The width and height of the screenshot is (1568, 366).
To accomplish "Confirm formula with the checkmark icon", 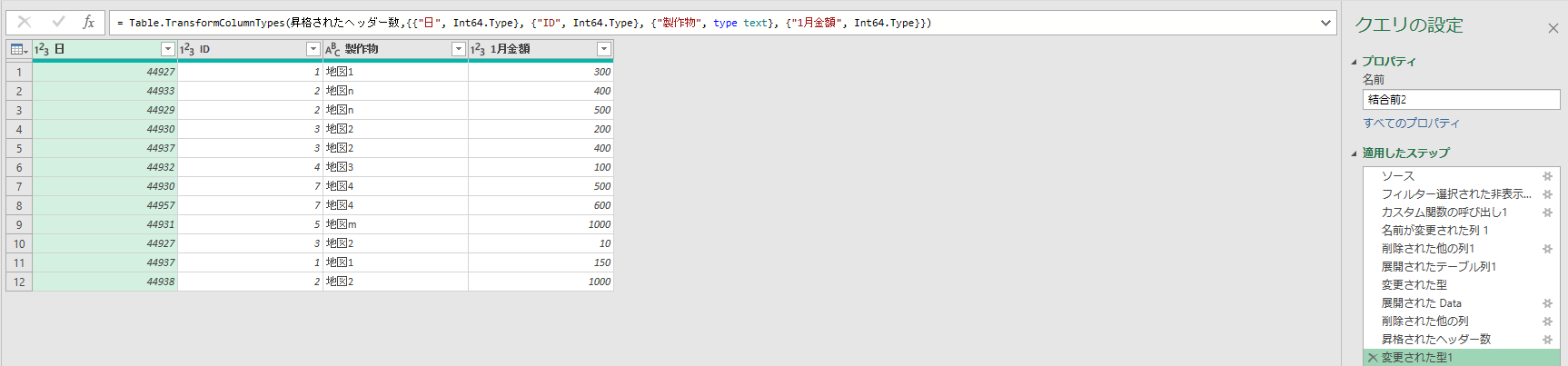I will pyautogui.click(x=58, y=22).
